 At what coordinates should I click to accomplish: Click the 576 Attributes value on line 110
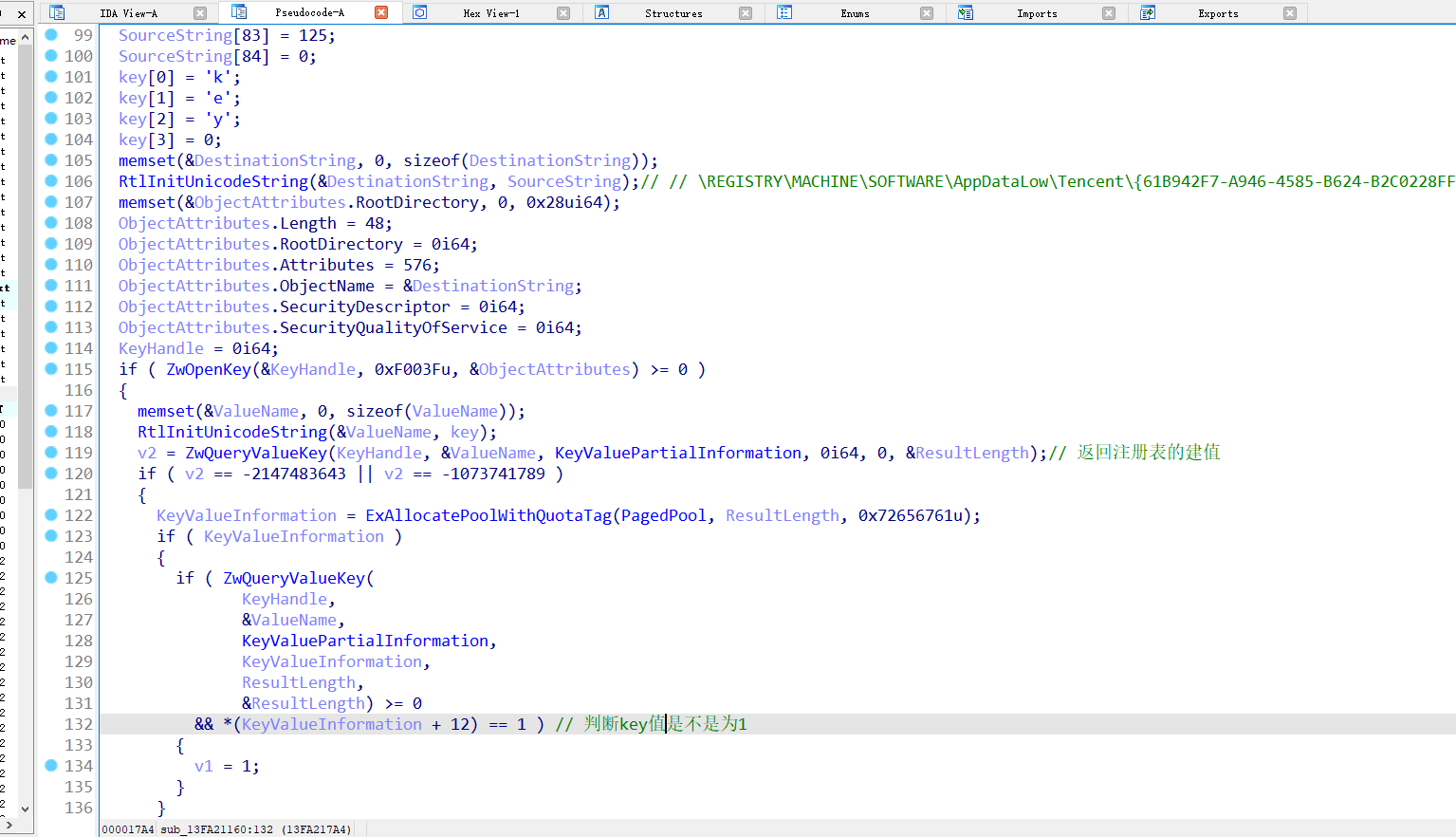point(417,265)
